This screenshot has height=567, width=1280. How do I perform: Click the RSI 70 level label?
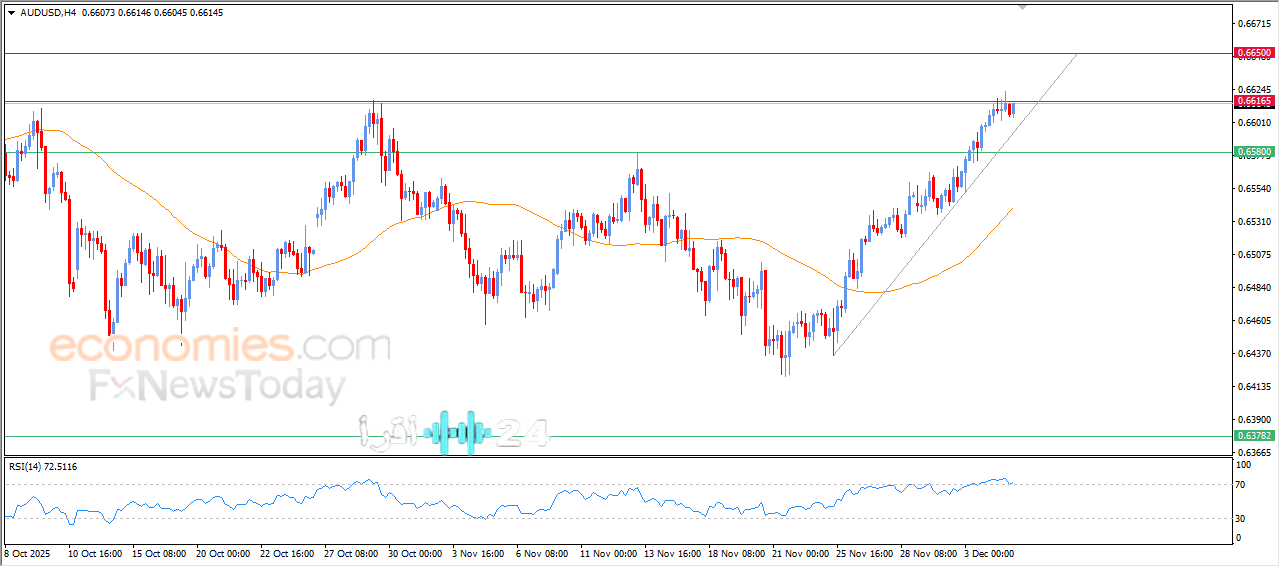click(1243, 485)
